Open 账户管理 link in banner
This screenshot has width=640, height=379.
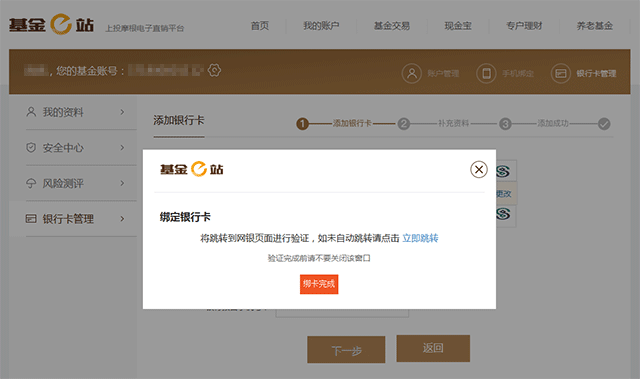coord(443,74)
